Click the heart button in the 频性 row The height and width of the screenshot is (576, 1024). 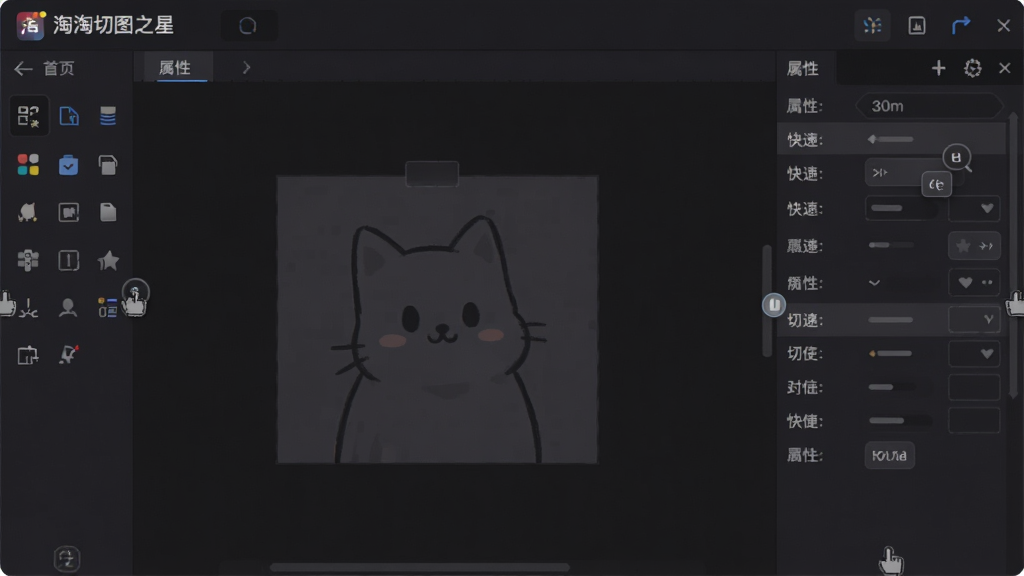point(974,283)
